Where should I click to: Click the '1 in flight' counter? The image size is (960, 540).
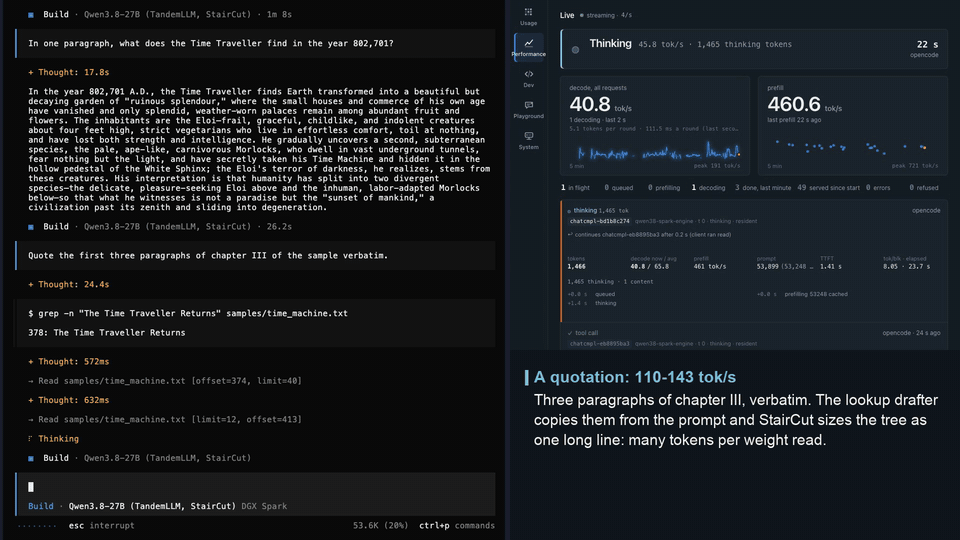click(576, 188)
